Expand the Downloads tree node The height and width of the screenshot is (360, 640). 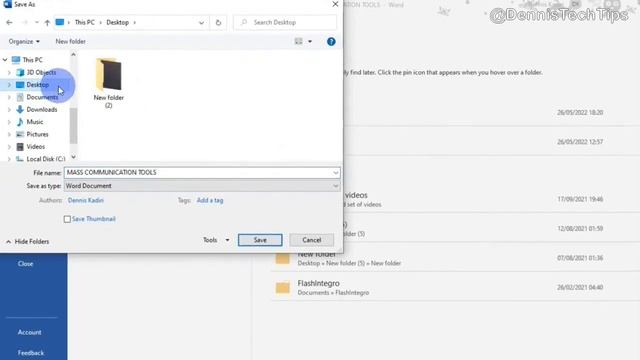(9, 109)
